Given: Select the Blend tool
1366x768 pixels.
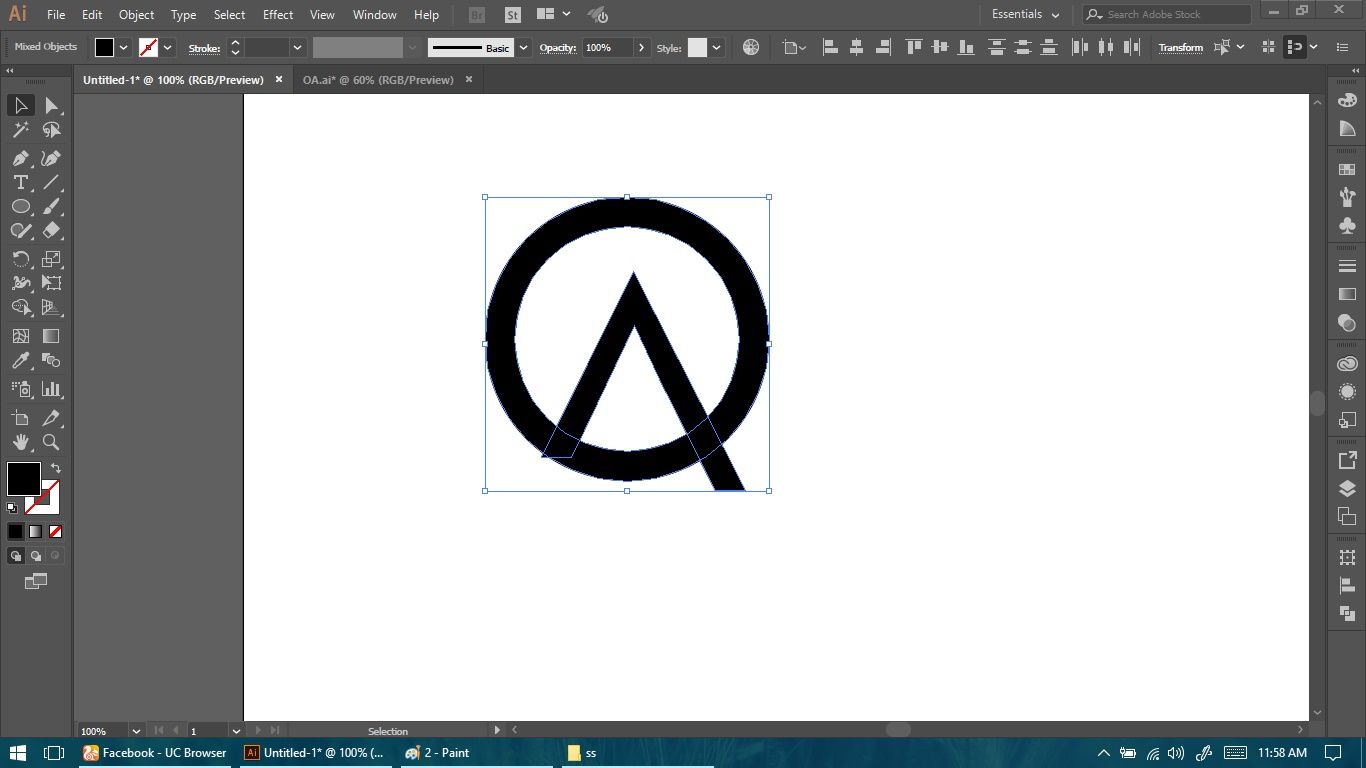Looking at the screenshot, I should (x=51, y=360).
